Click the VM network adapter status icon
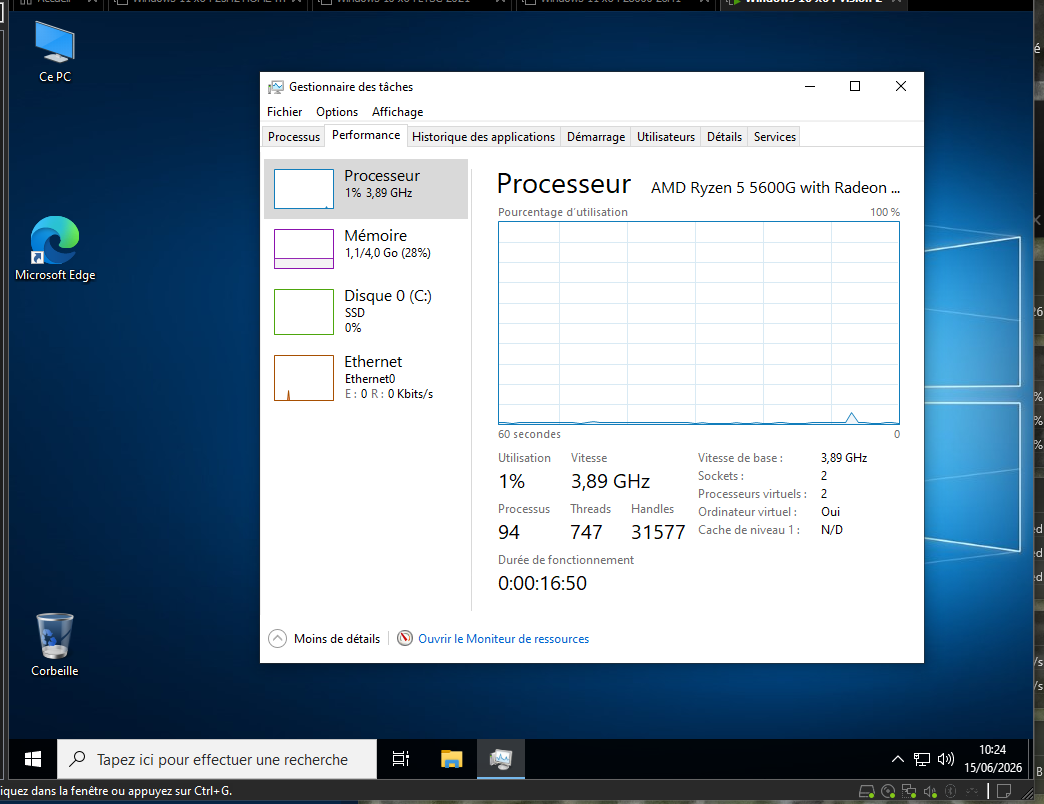1044x804 pixels. (909, 791)
